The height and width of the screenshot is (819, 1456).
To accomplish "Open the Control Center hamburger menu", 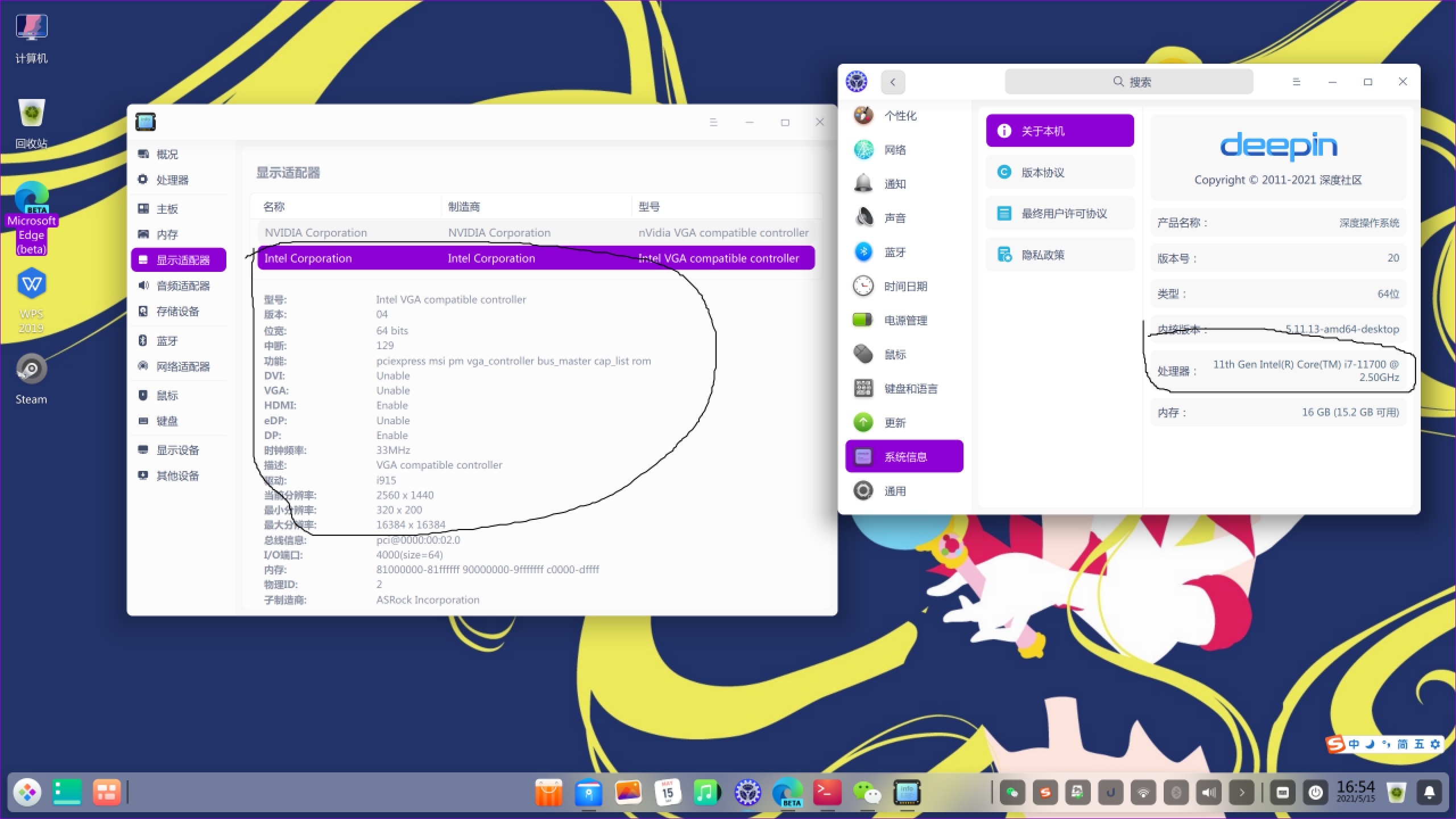I will (1296, 82).
